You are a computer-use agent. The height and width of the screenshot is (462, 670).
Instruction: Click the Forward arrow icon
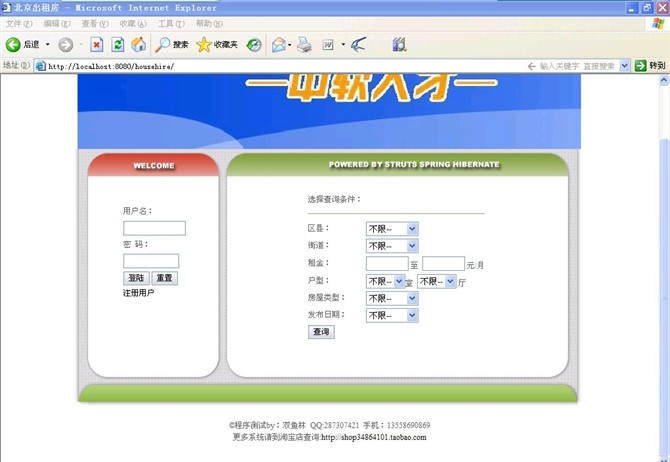pos(65,44)
